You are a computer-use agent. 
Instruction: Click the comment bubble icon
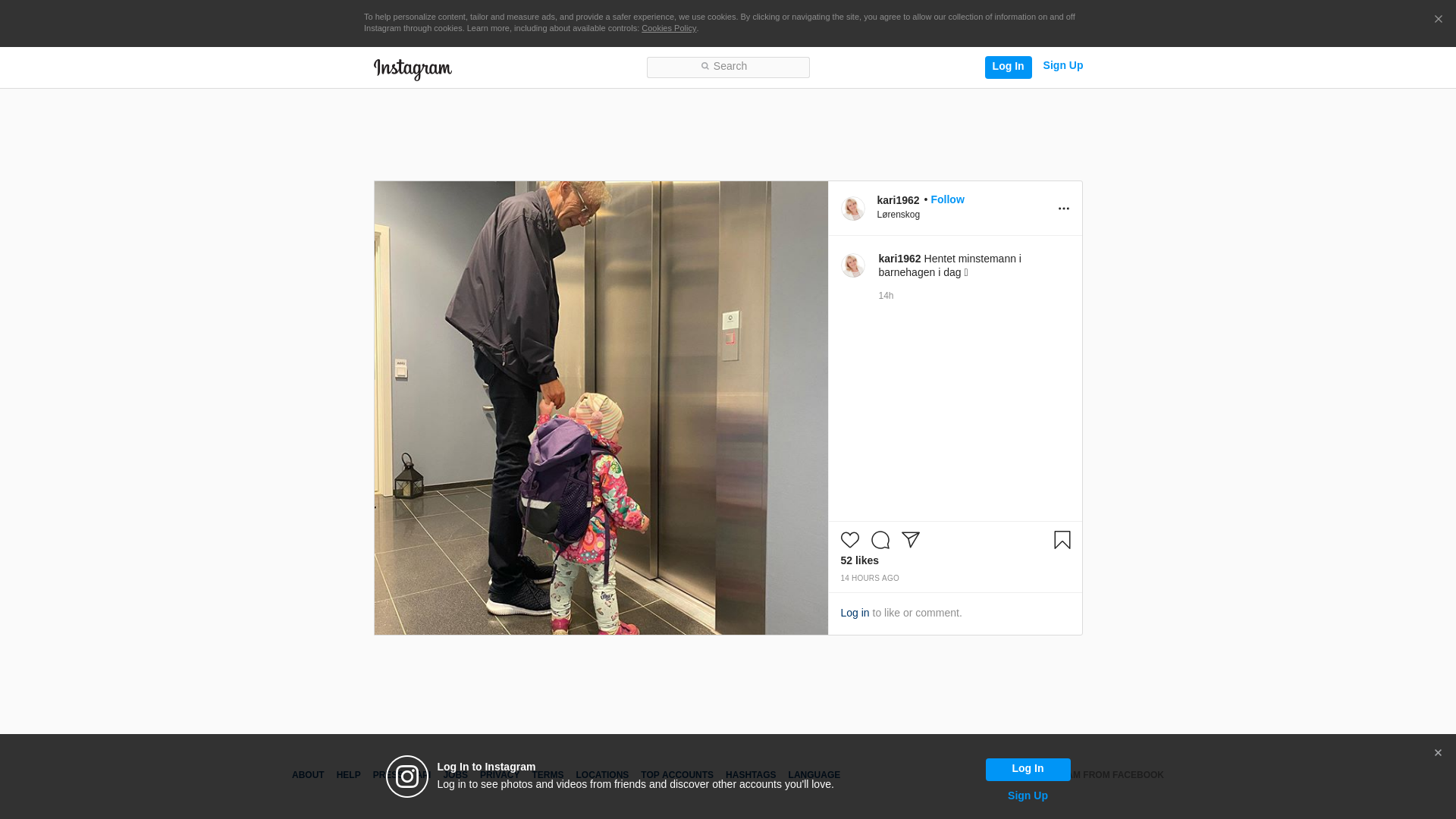click(x=880, y=540)
